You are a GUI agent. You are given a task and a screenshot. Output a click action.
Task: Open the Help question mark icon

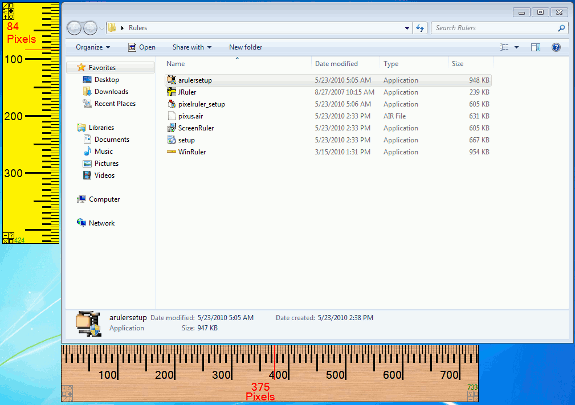pos(556,47)
